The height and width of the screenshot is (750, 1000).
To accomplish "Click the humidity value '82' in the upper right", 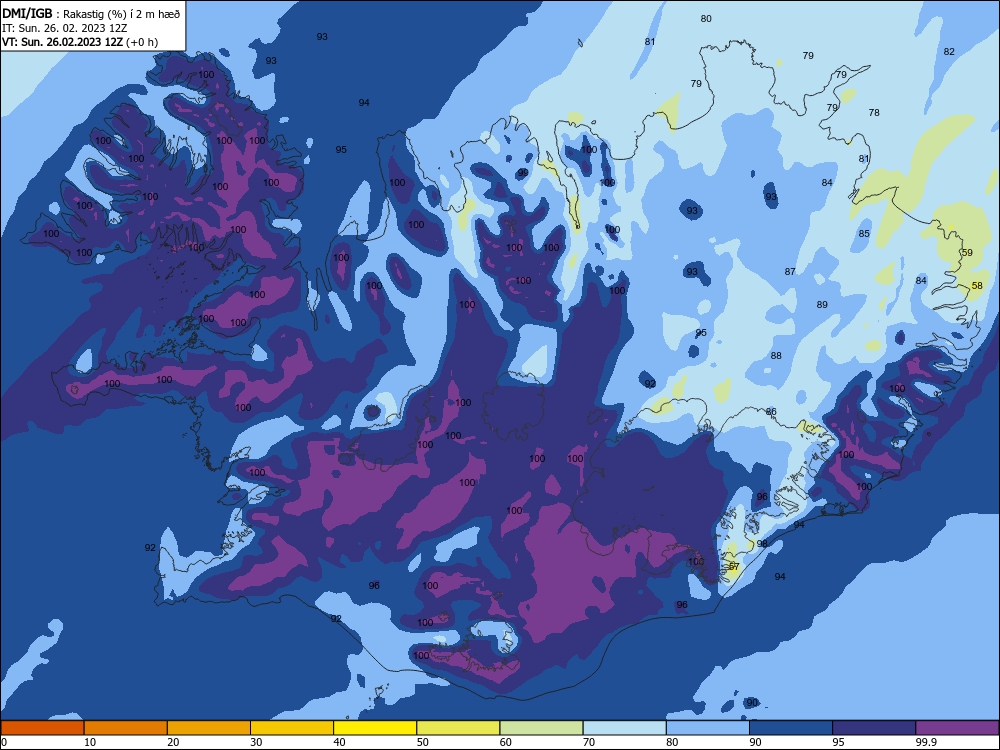I will [949, 52].
